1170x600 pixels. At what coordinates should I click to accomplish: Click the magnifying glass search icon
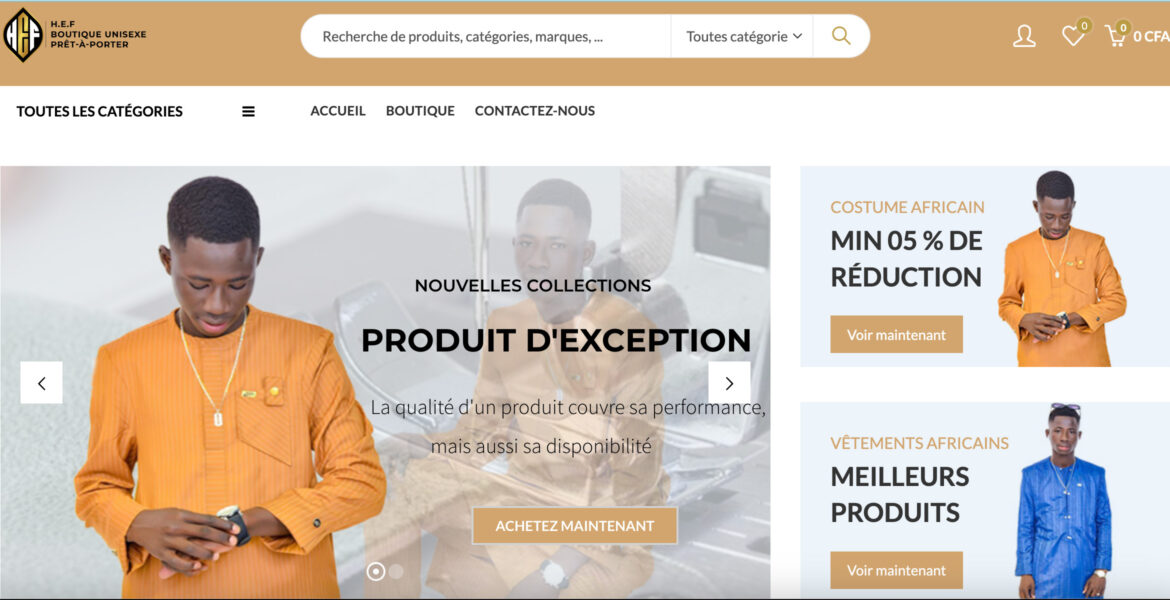pos(841,36)
